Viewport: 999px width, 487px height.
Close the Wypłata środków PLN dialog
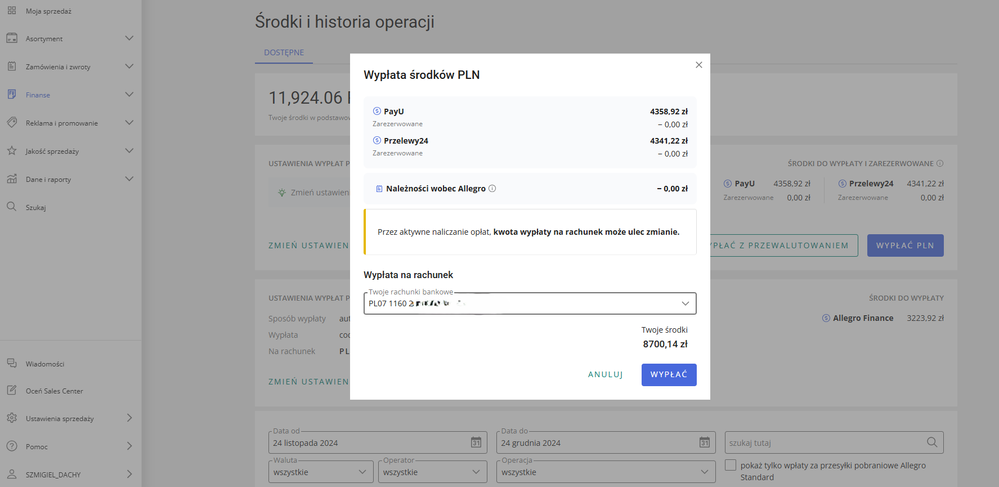(x=699, y=65)
